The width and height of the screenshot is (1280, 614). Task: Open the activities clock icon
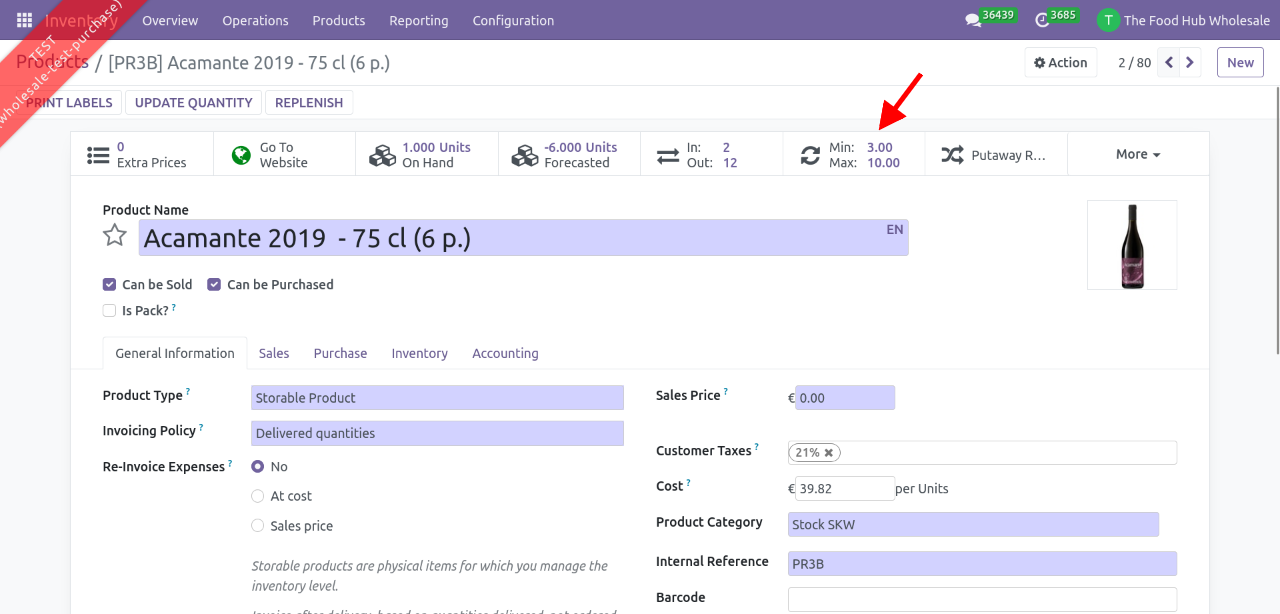point(1041,20)
